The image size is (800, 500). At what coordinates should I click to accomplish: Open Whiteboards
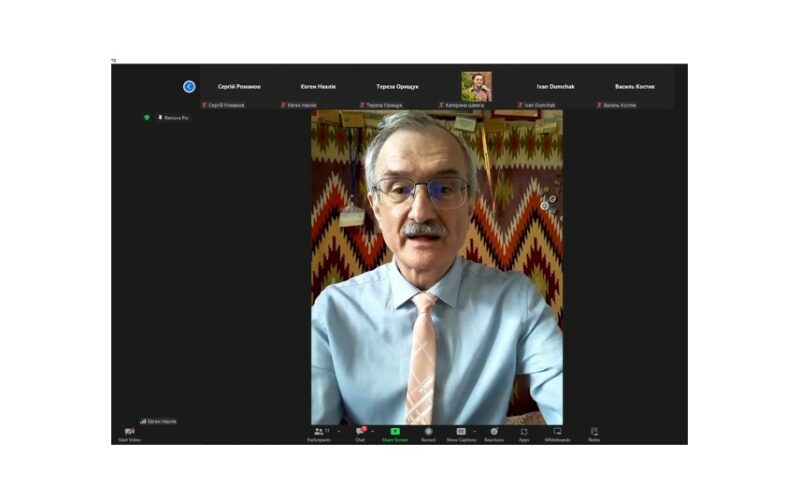(557, 432)
